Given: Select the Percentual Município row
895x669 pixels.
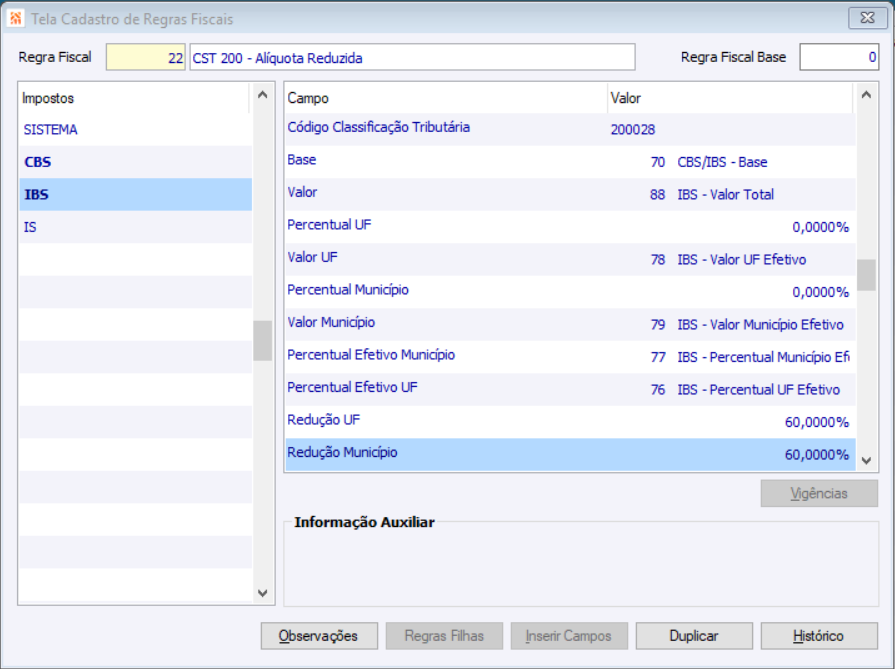Looking at the screenshot, I should pos(570,292).
